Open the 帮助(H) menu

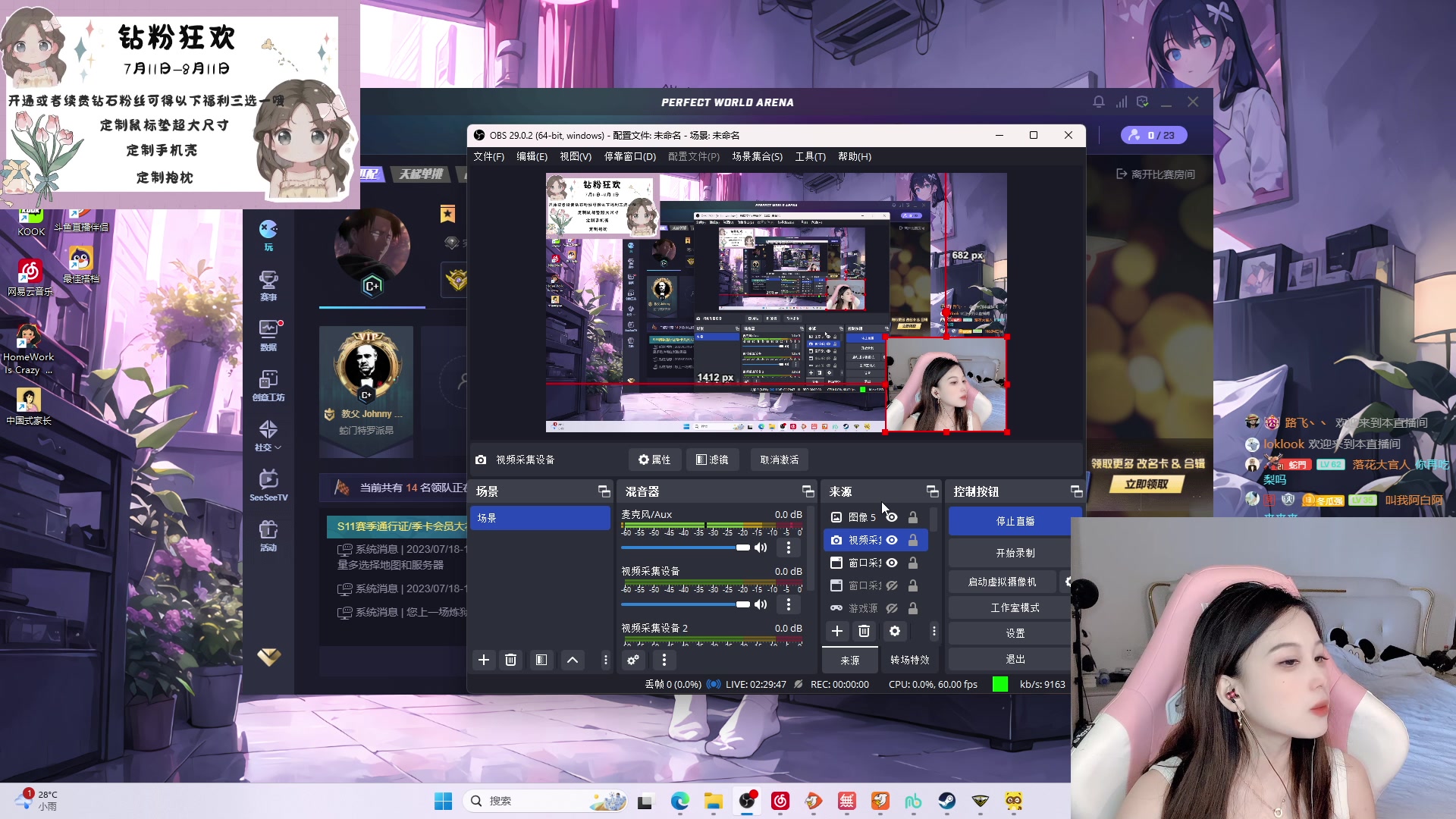click(x=855, y=156)
